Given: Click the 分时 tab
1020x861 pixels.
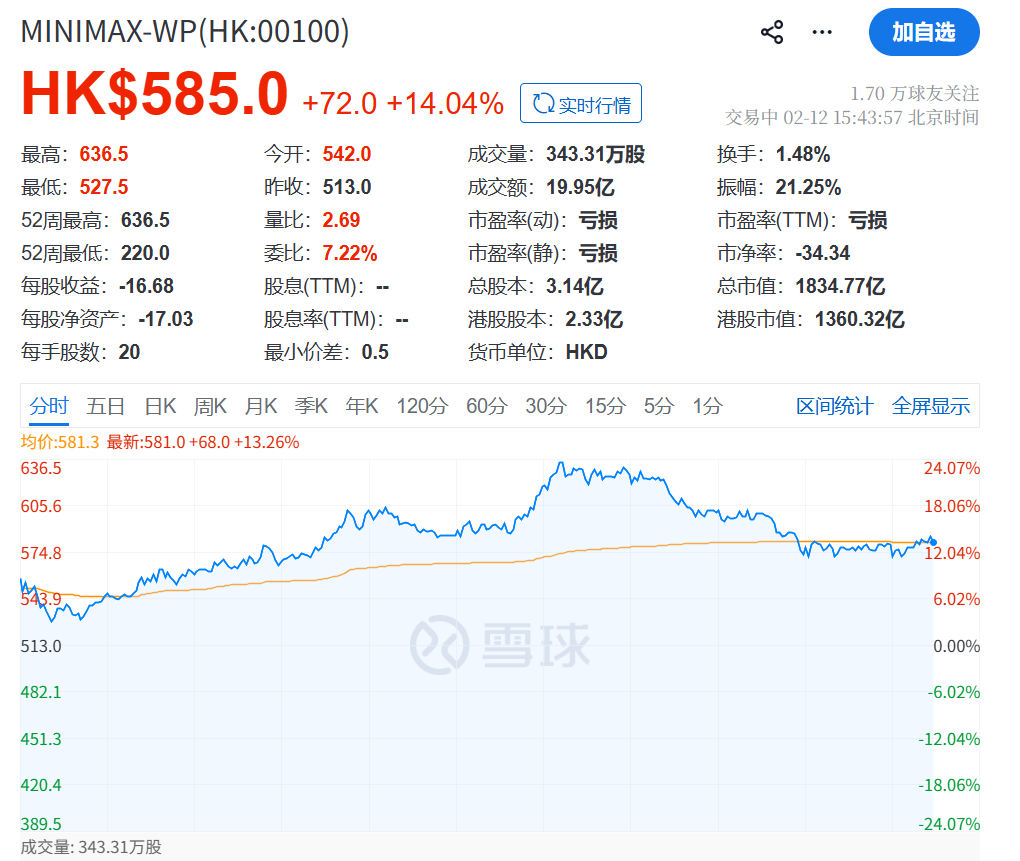Looking at the screenshot, I should (48, 406).
